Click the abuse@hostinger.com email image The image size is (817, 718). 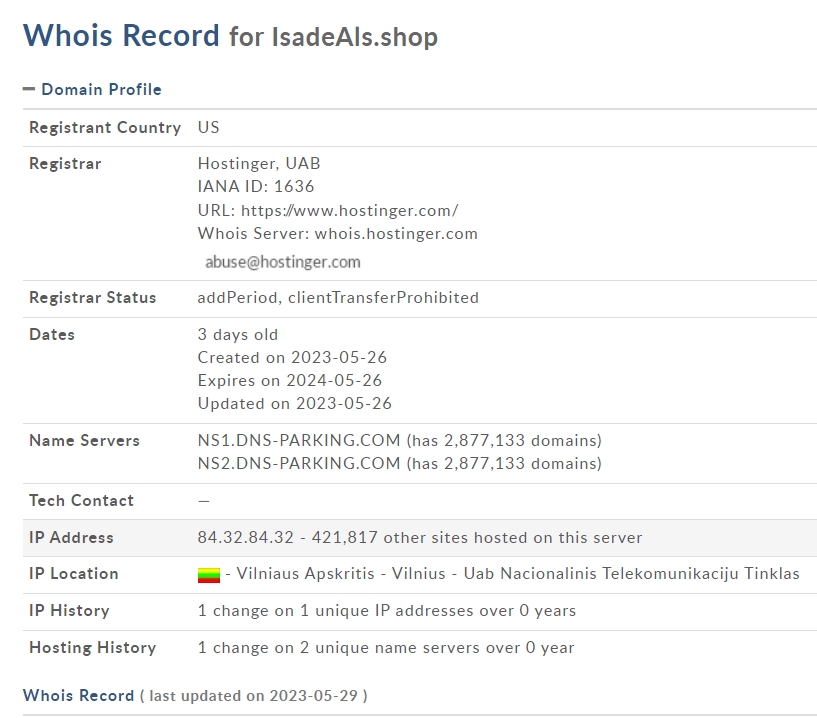(283, 262)
